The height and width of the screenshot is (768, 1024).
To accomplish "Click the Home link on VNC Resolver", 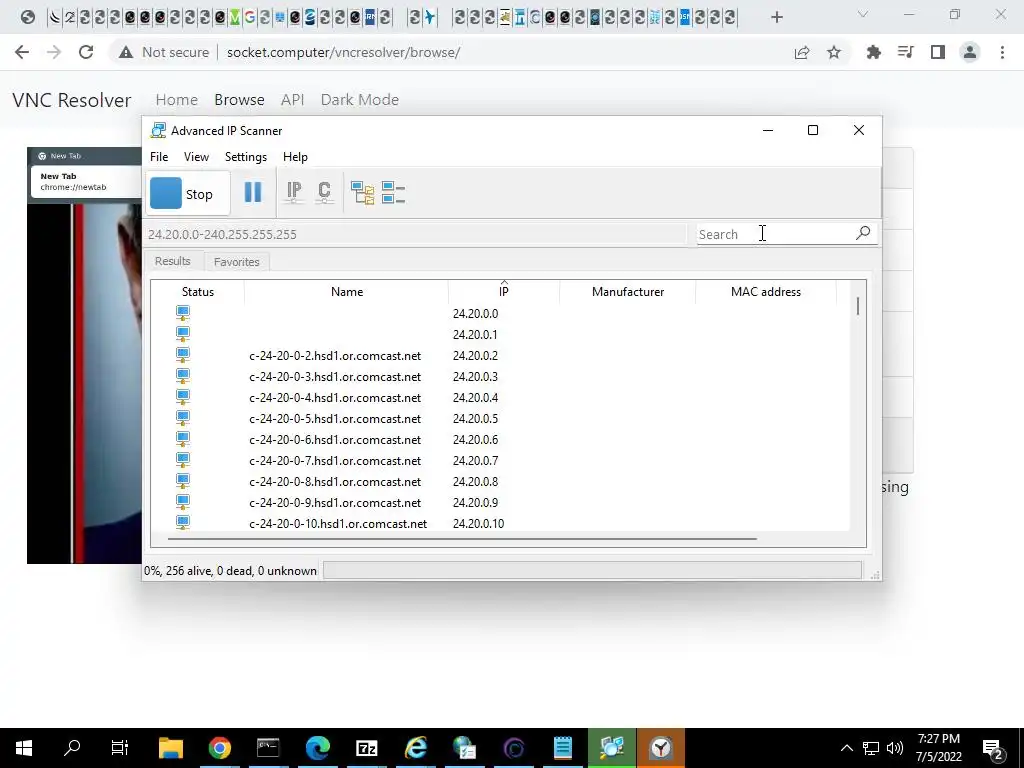I will [x=176, y=100].
